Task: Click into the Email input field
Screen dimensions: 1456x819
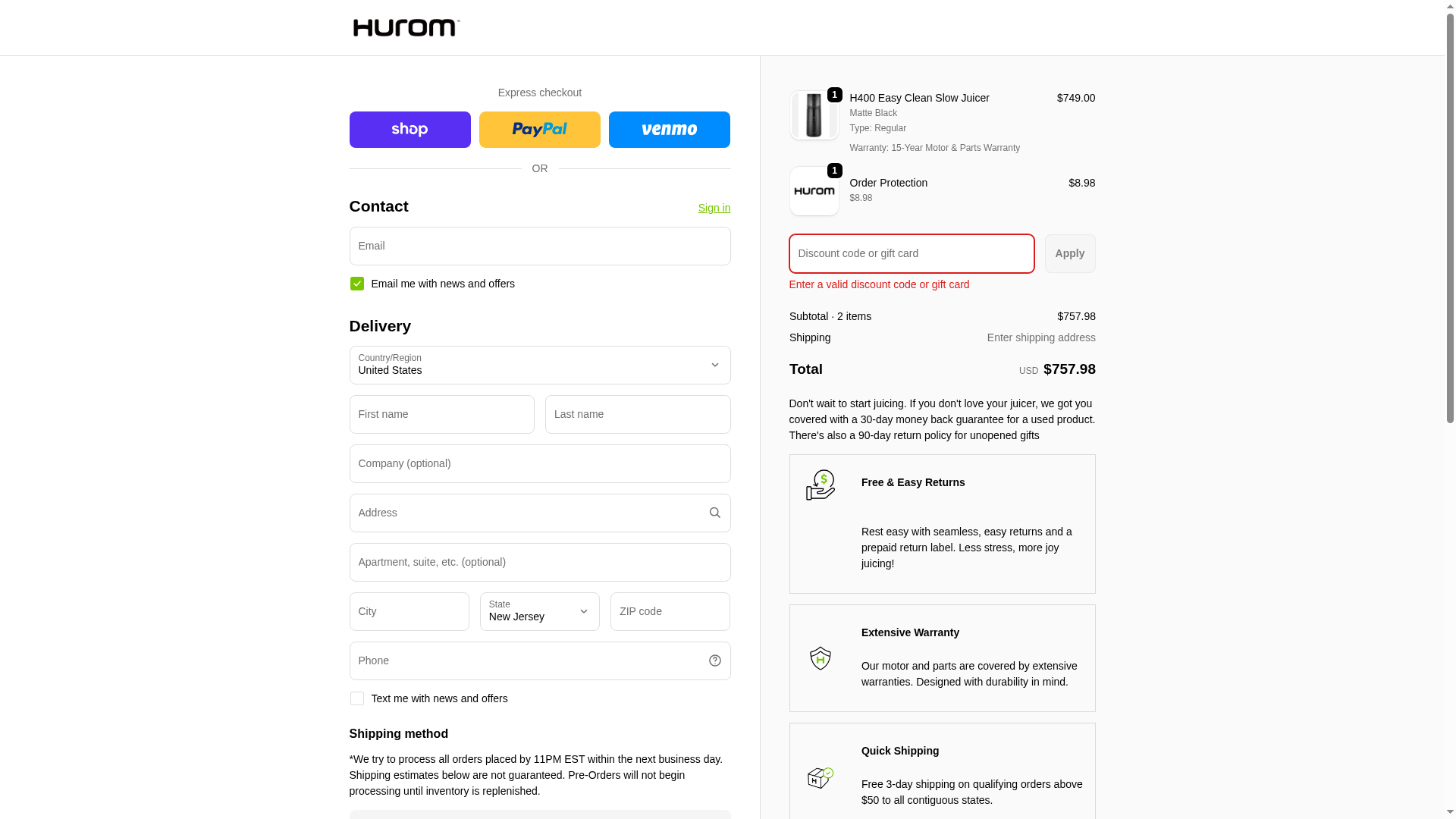Action: point(539,246)
